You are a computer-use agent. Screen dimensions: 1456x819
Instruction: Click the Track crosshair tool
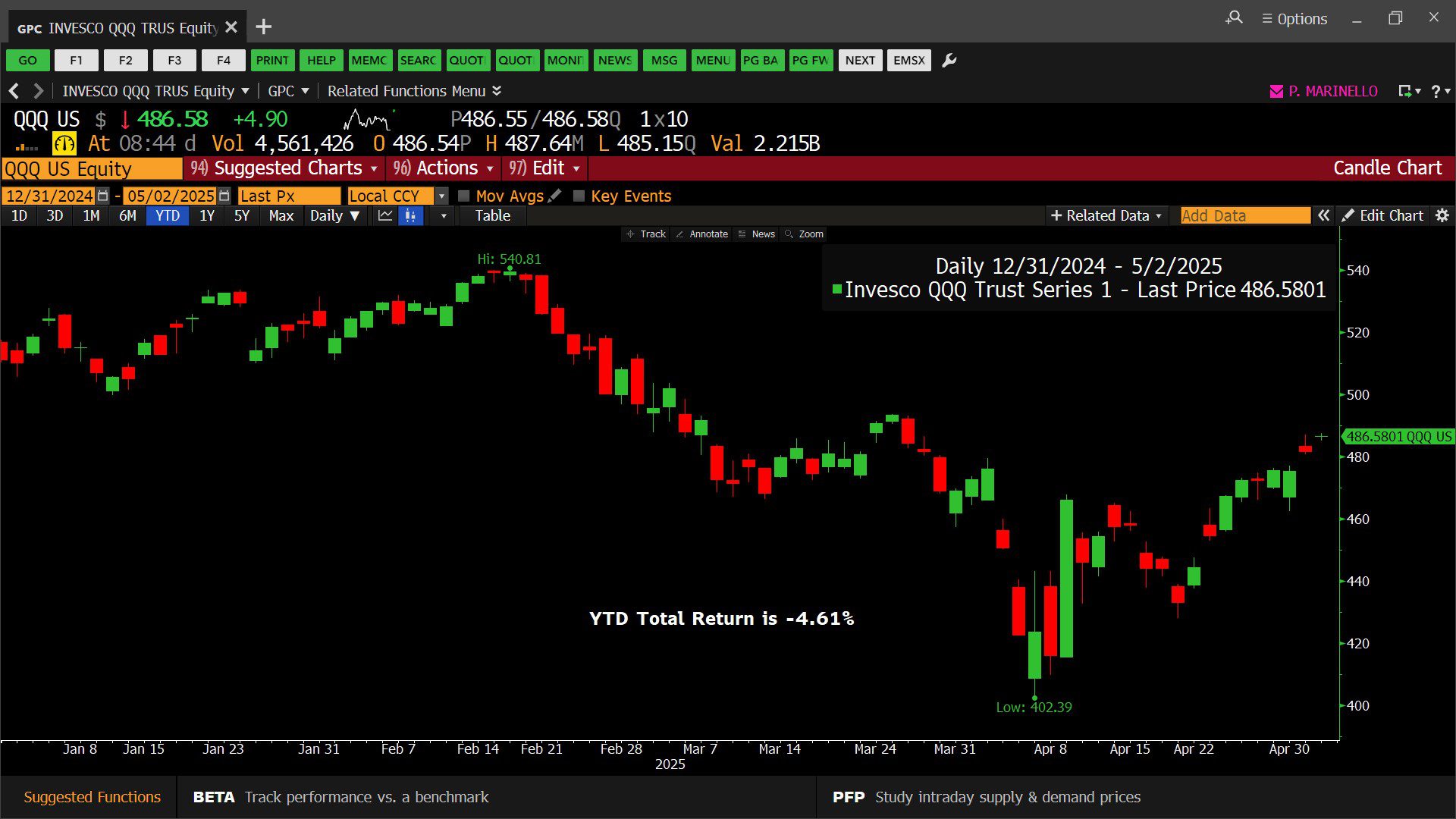pyautogui.click(x=646, y=234)
